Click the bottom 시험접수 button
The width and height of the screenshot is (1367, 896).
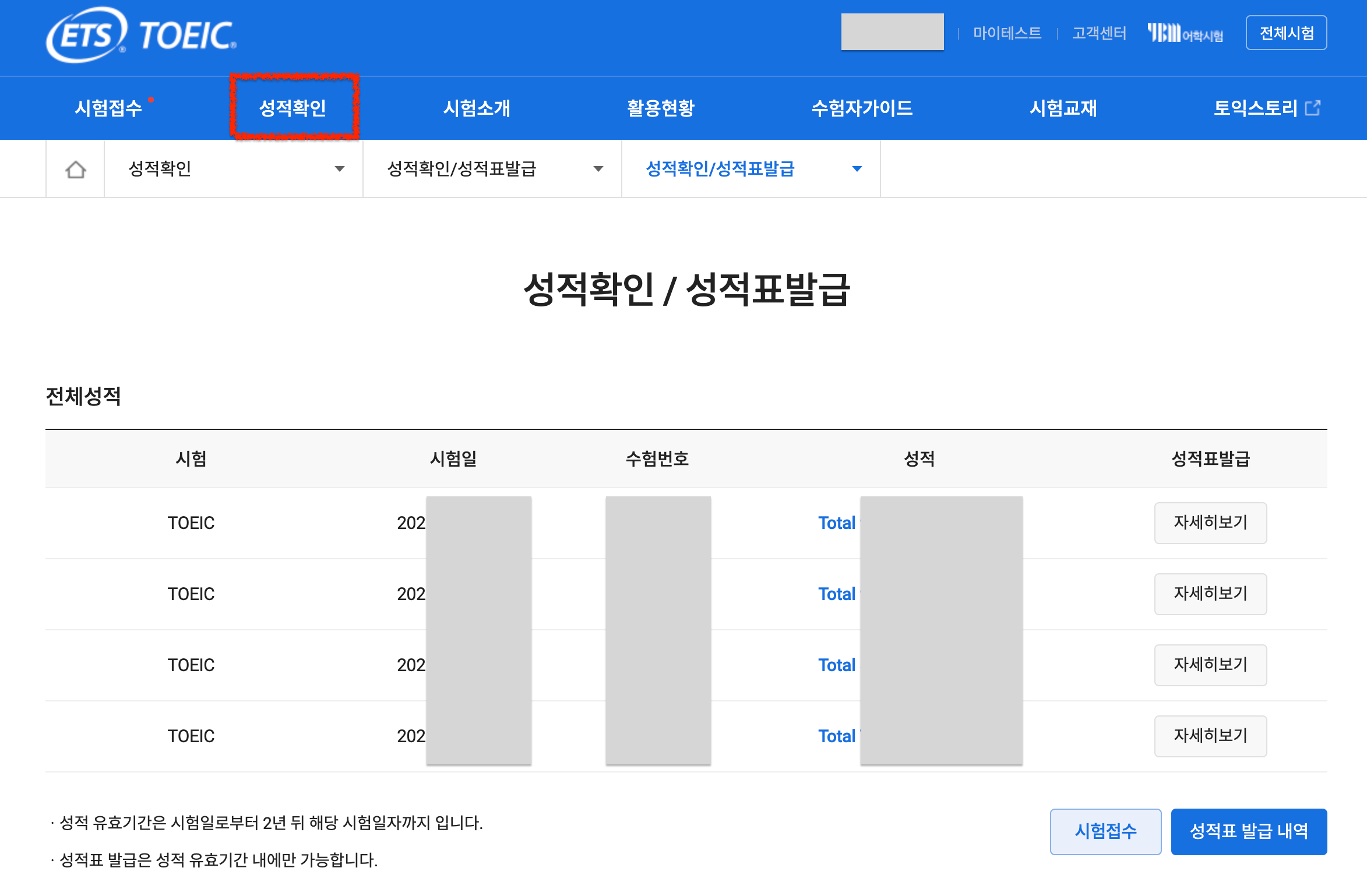click(x=1105, y=831)
